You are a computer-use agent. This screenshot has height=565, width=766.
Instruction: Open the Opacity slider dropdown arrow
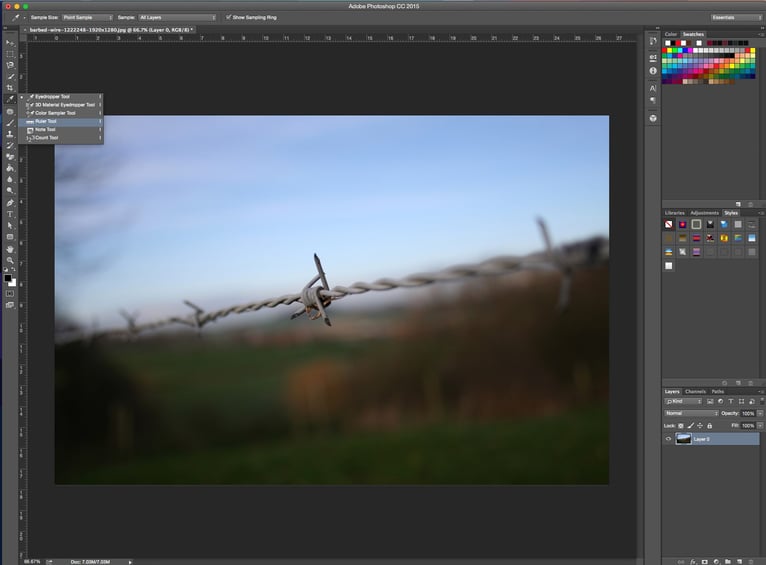point(760,413)
